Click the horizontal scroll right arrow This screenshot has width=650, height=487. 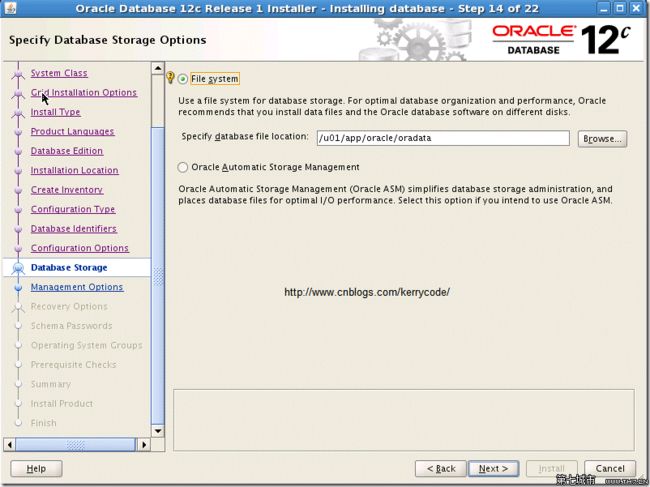[144, 445]
